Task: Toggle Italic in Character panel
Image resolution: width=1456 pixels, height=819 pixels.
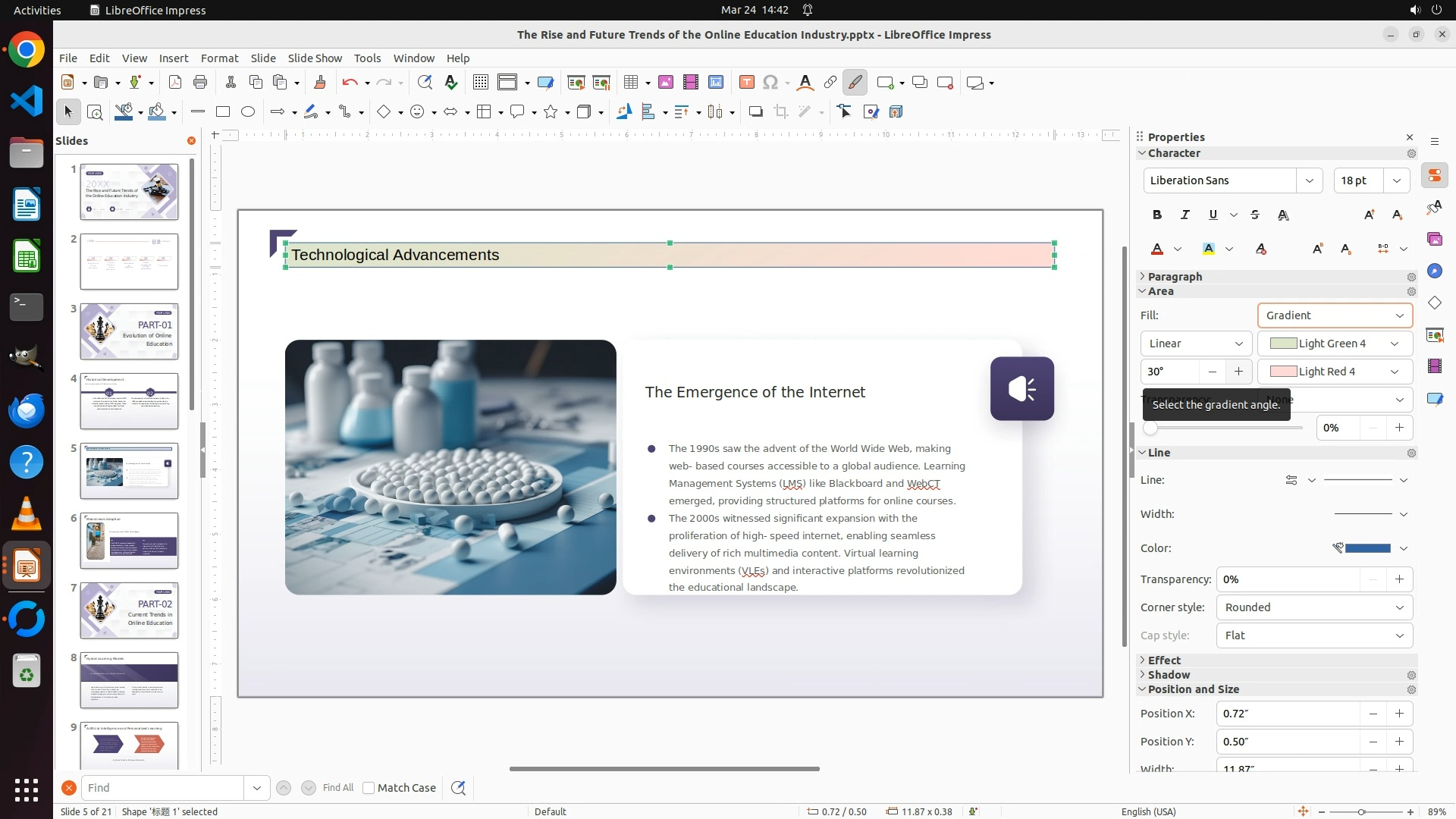Action: pyautogui.click(x=1185, y=215)
